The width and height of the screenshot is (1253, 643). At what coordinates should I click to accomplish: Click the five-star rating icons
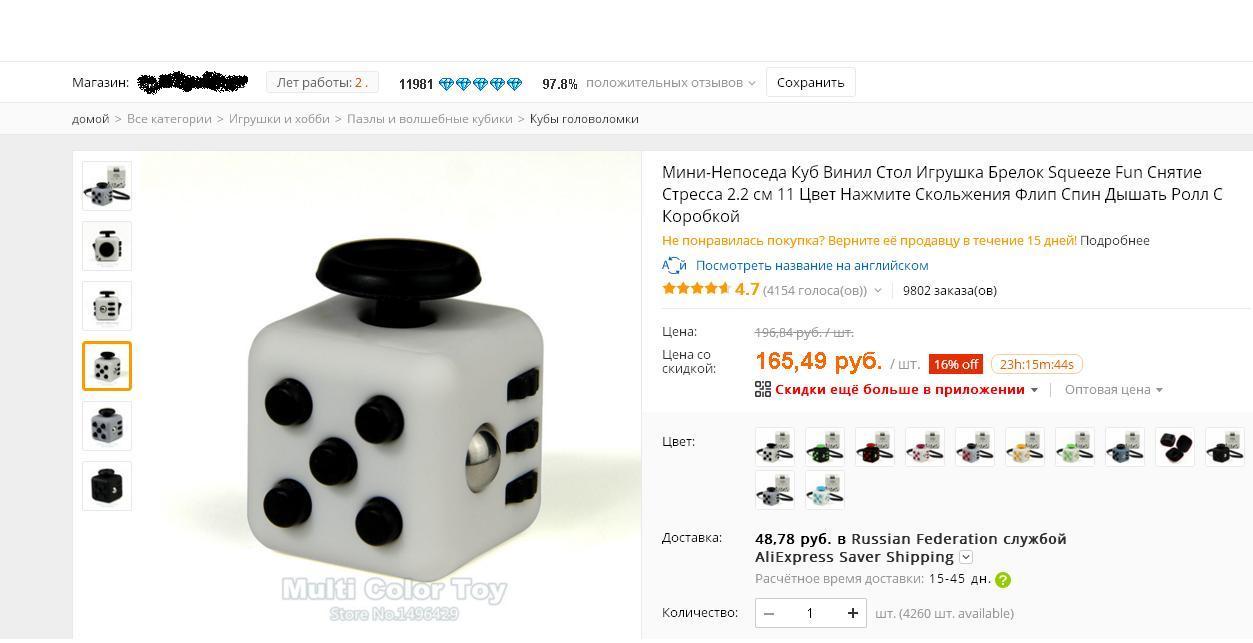click(696, 289)
